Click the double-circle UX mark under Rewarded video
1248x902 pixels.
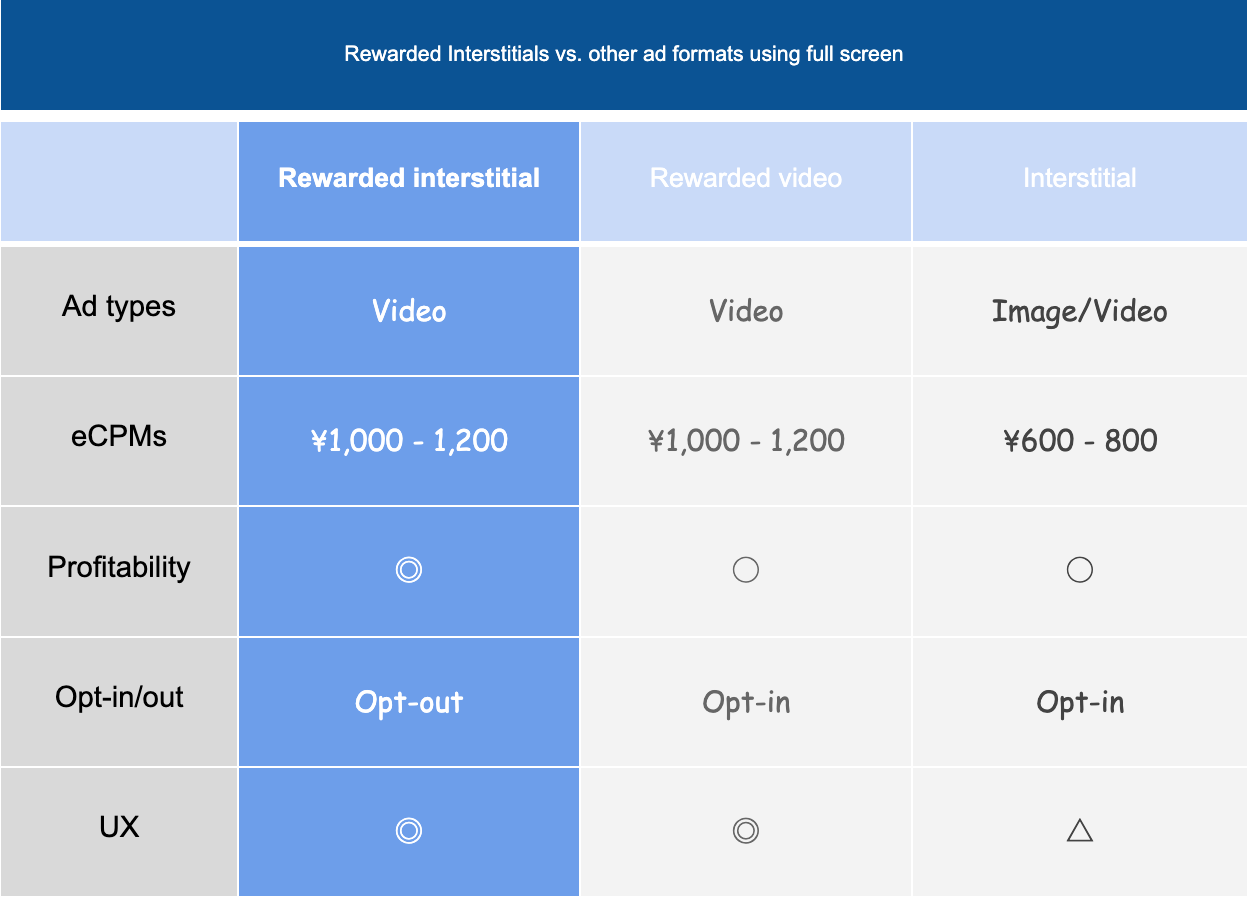click(x=745, y=831)
